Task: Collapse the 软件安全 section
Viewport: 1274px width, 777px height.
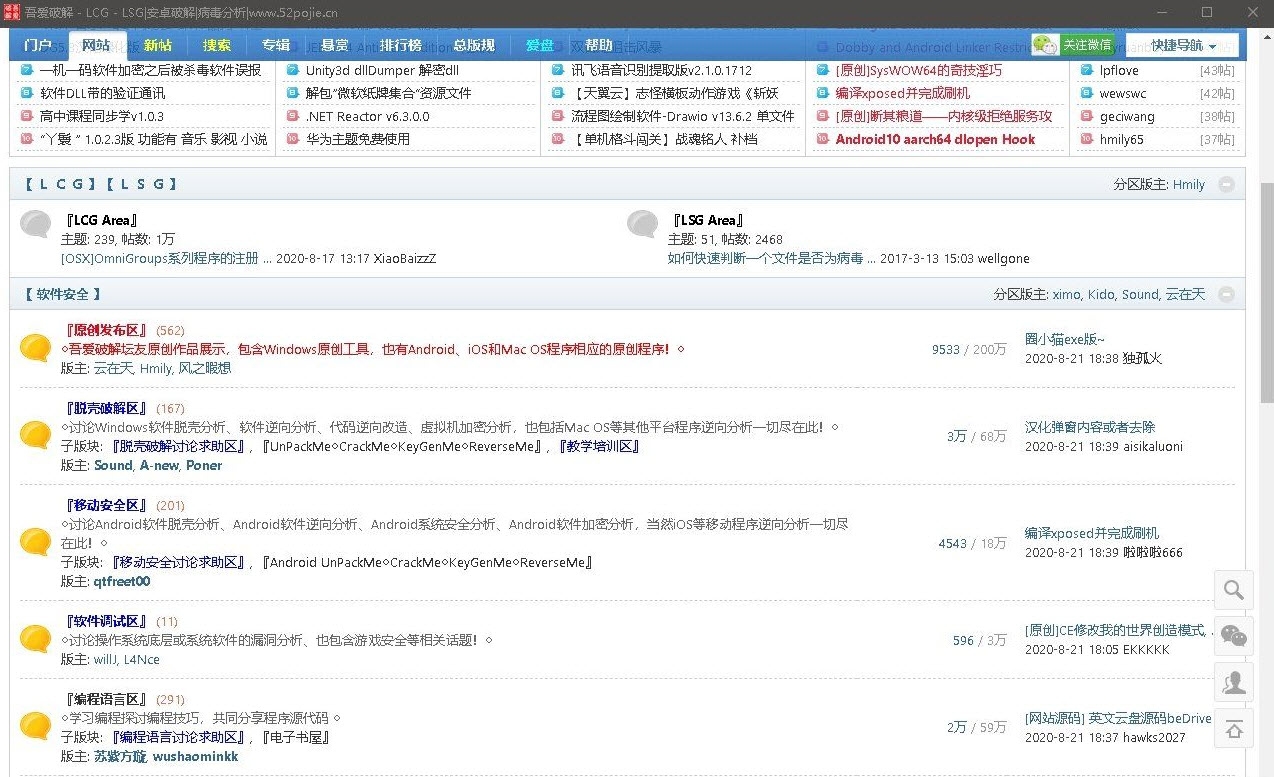Action: pos(1226,295)
